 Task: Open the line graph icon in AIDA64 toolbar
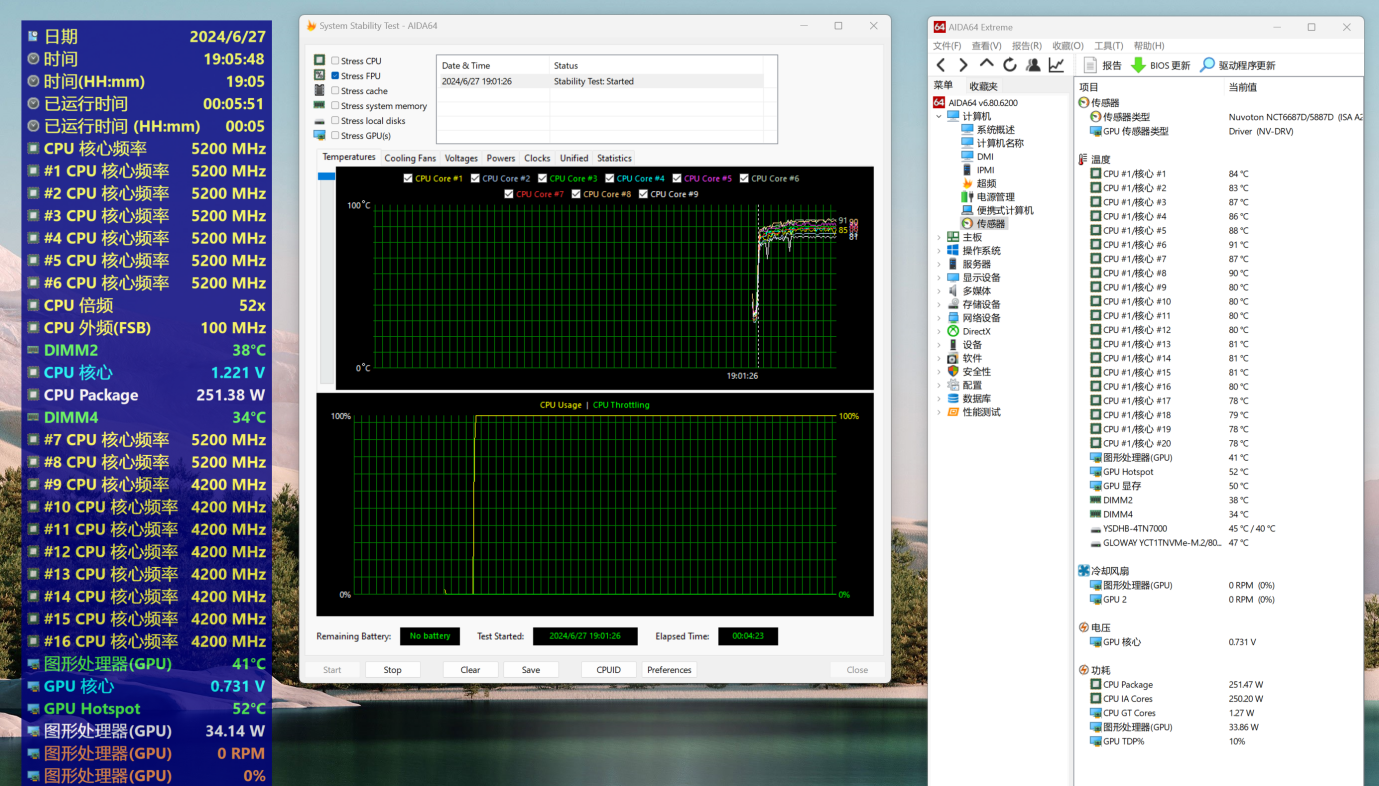pyautogui.click(x=1056, y=65)
